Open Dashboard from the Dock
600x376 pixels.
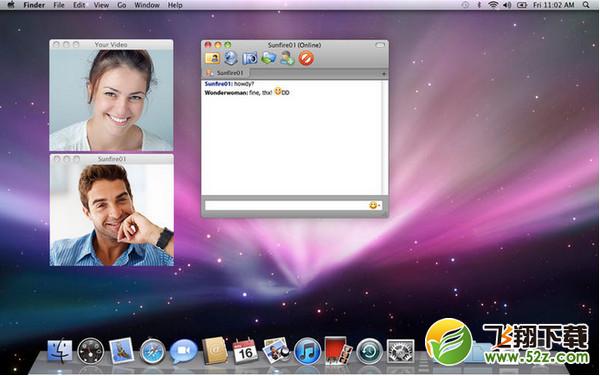(90, 351)
